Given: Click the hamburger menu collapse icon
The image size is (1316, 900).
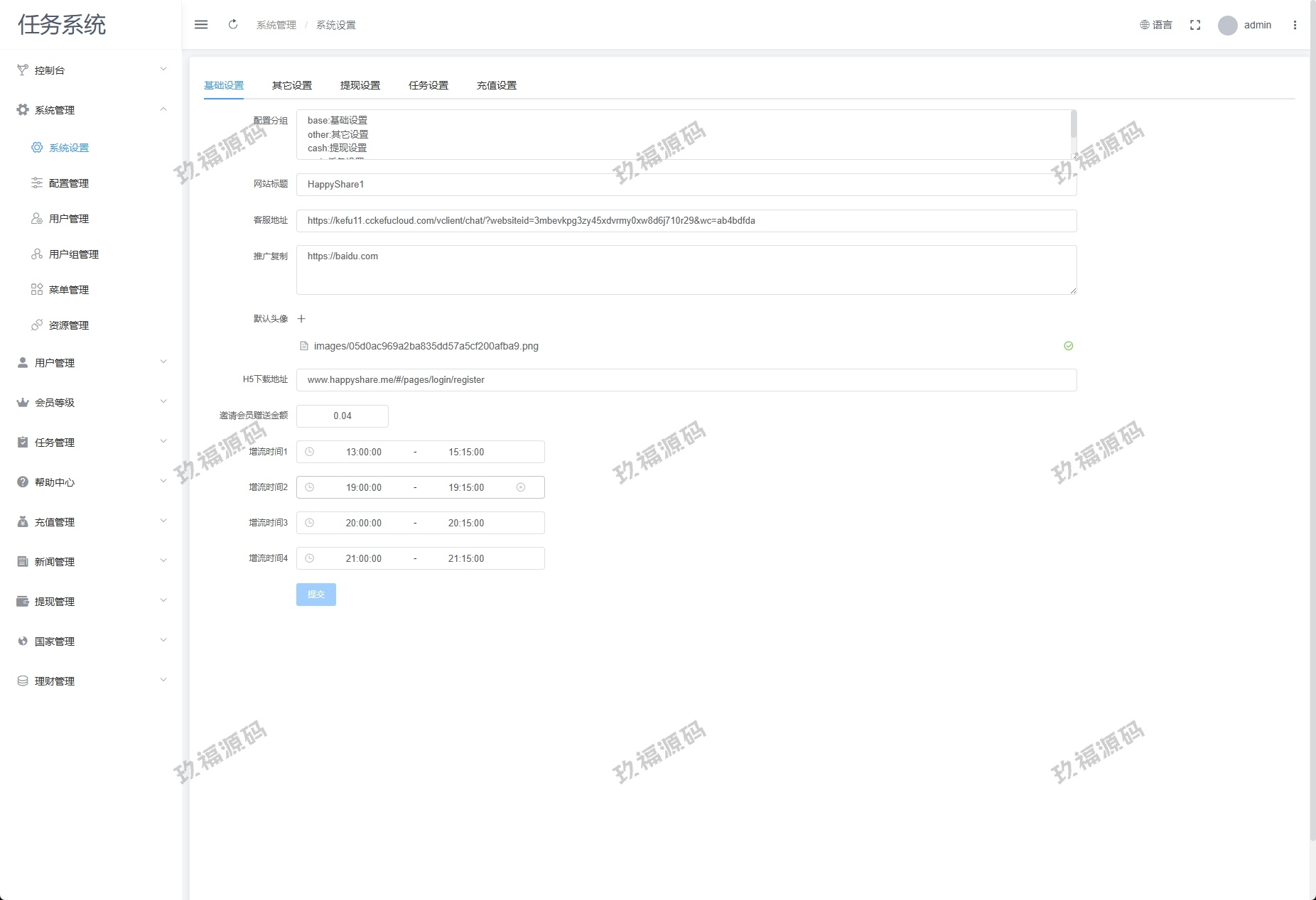Looking at the screenshot, I should pos(201,25).
